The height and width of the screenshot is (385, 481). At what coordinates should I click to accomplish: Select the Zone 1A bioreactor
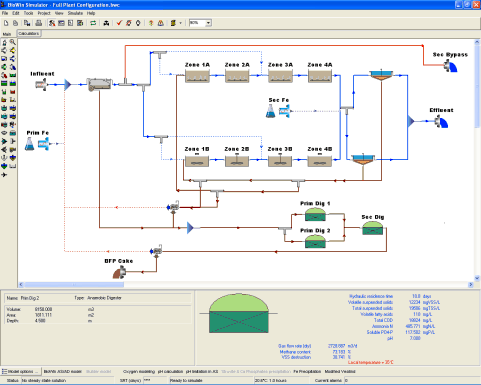click(x=197, y=76)
